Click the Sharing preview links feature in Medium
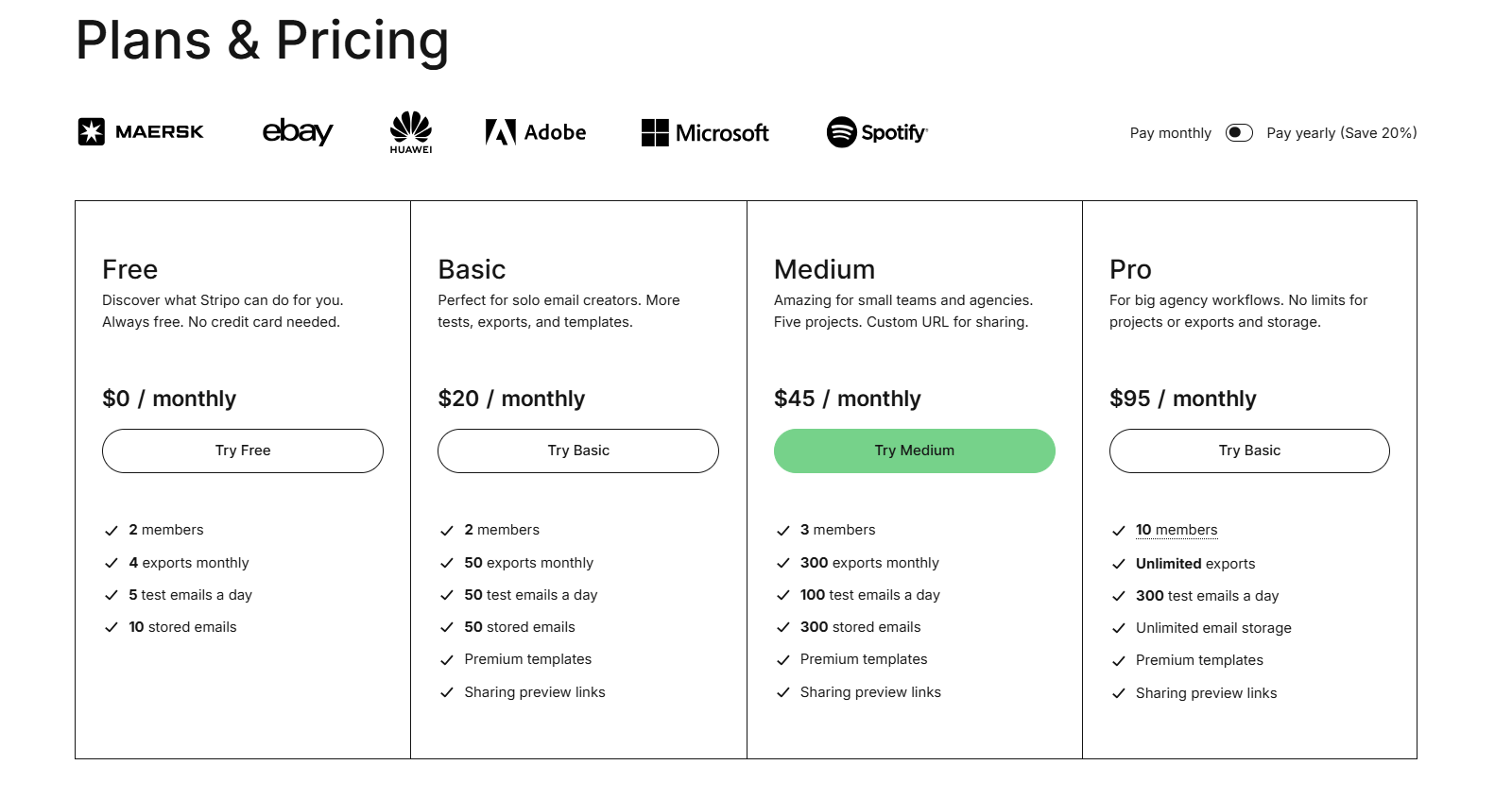Viewport: 1512px width, 799px height. point(869,691)
